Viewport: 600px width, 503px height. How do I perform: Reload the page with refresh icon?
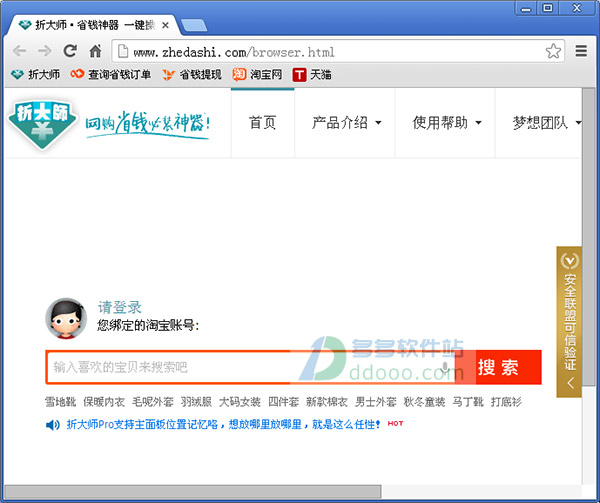(x=70, y=51)
